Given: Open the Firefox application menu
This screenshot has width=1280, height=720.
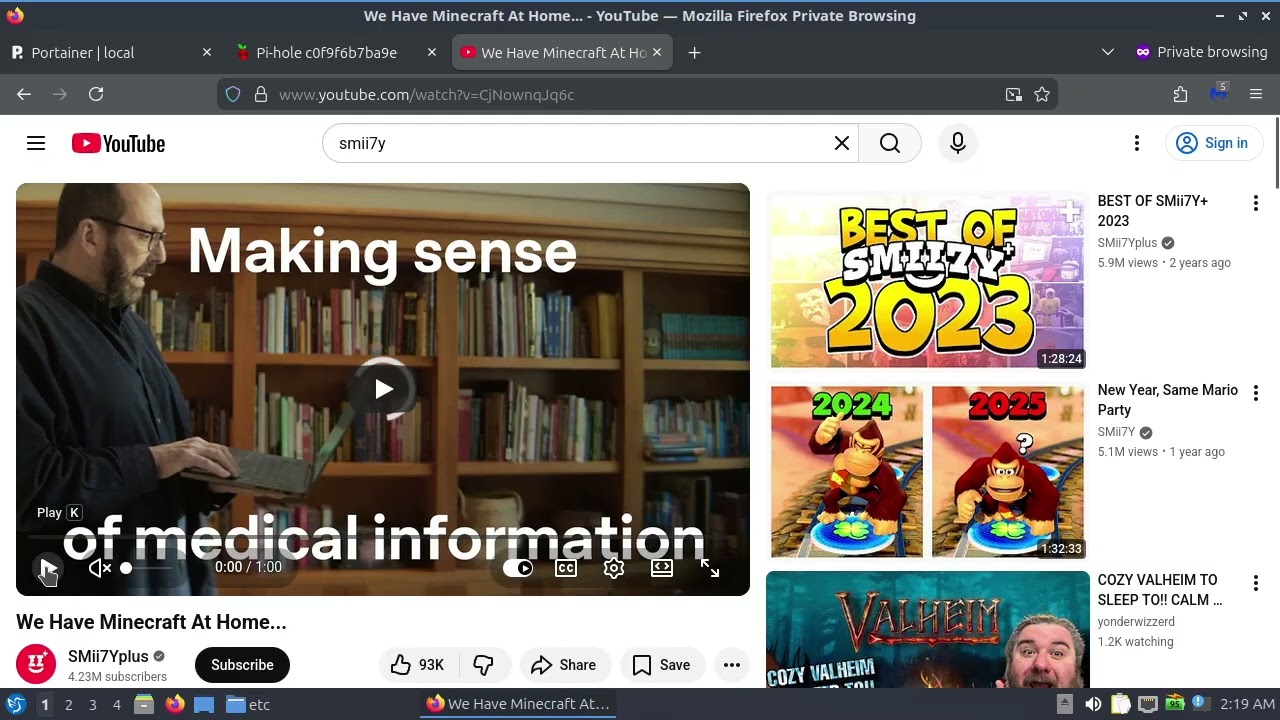Looking at the screenshot, I should 1256,94.
